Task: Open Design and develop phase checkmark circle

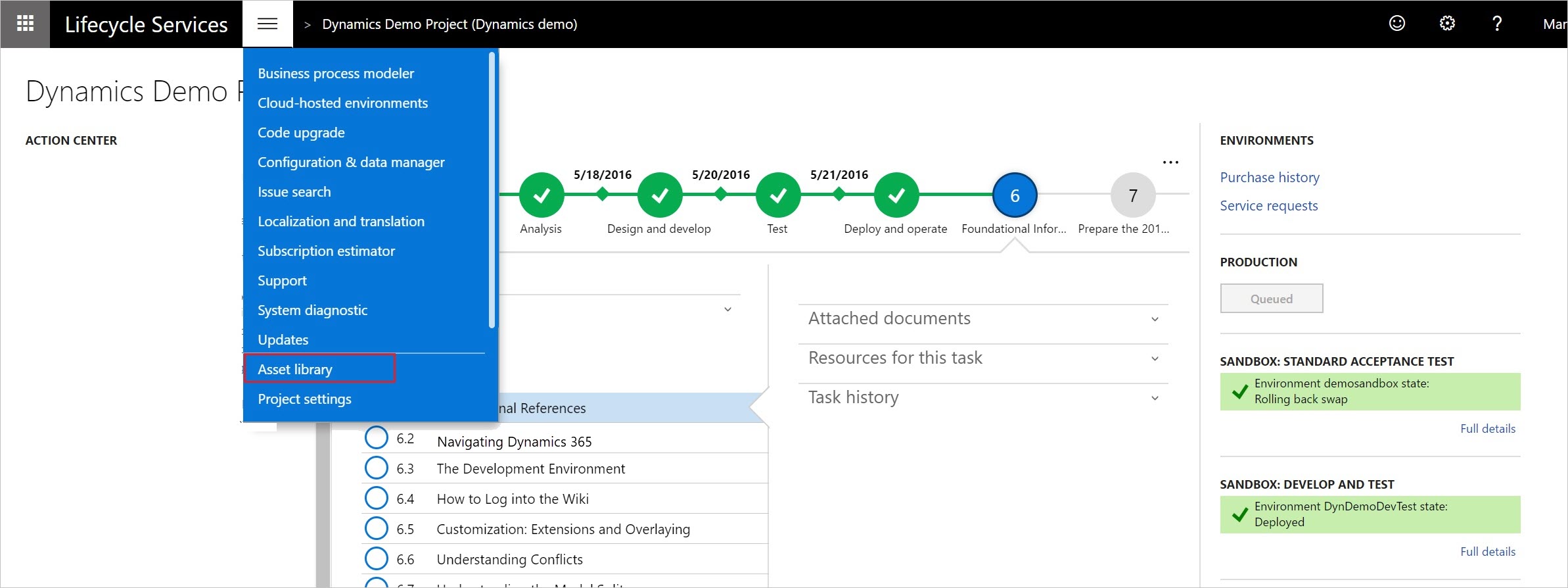Action: [660, 195]
